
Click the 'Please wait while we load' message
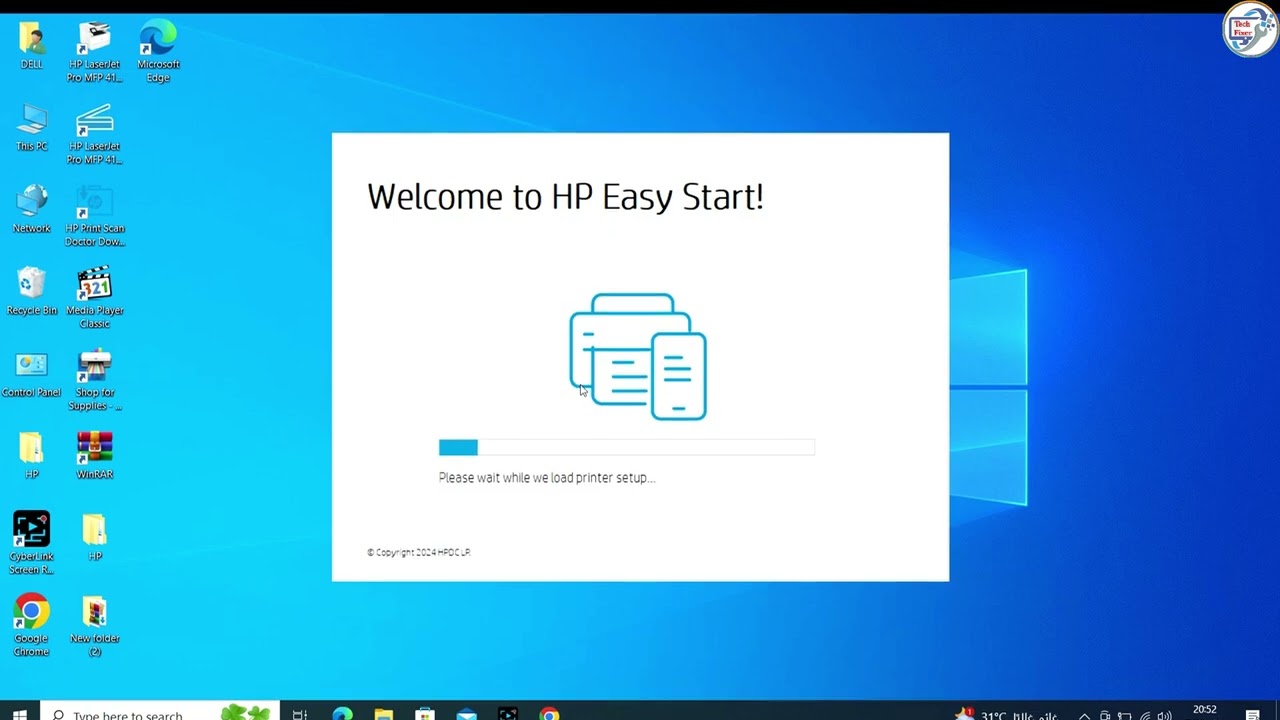pos(547,478)
